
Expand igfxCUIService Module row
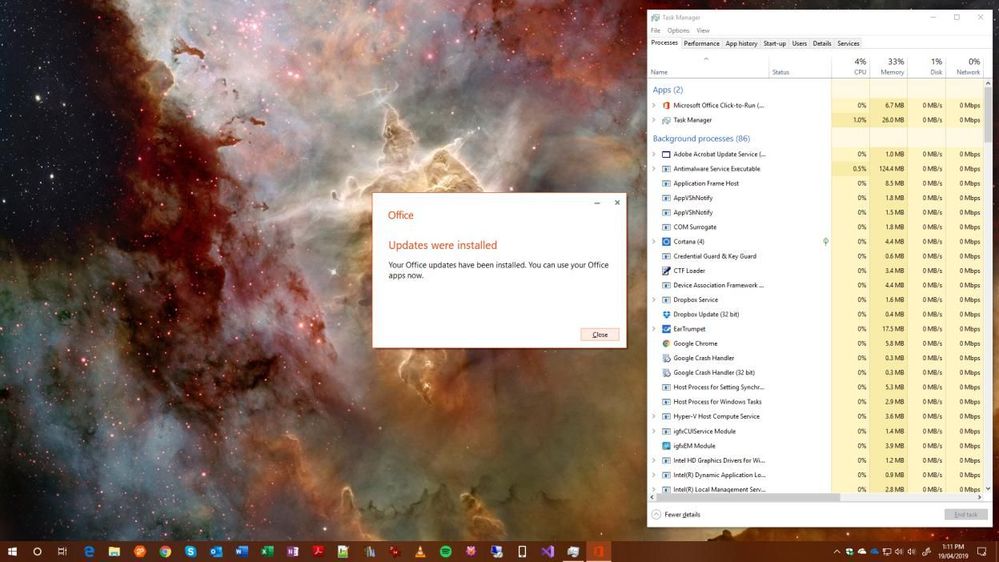(x=654, y=431)
